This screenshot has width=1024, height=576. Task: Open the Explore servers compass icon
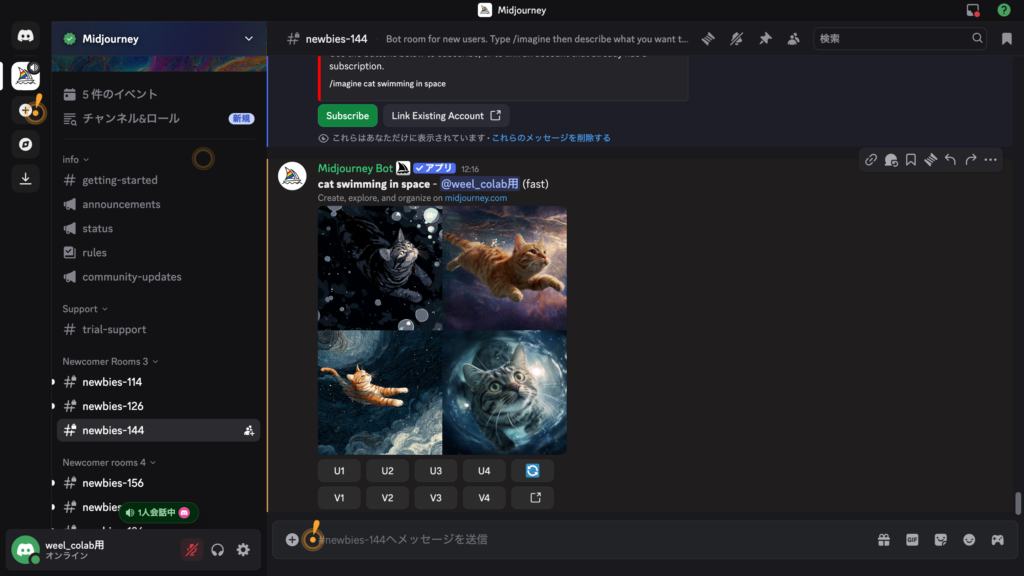(x=25, y=144)
